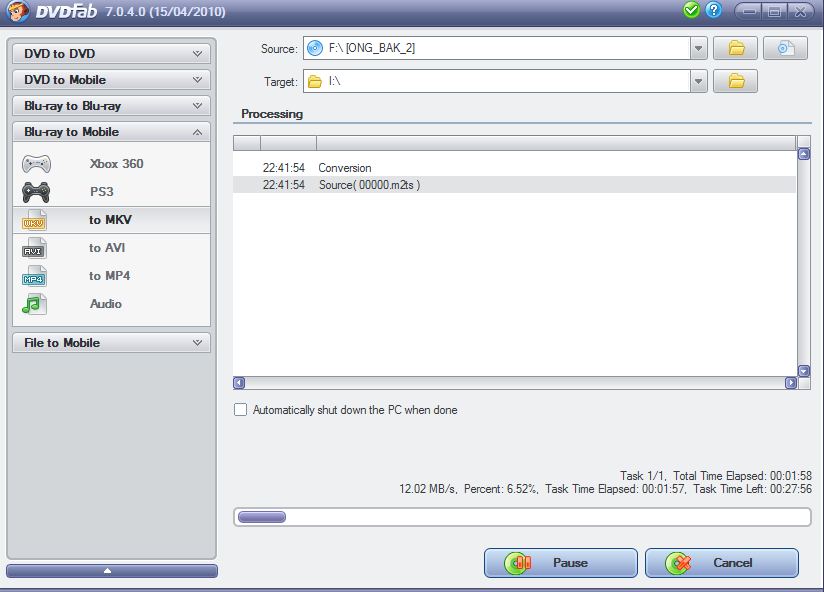
Task: Click the Source path input field
Action: 497,48
